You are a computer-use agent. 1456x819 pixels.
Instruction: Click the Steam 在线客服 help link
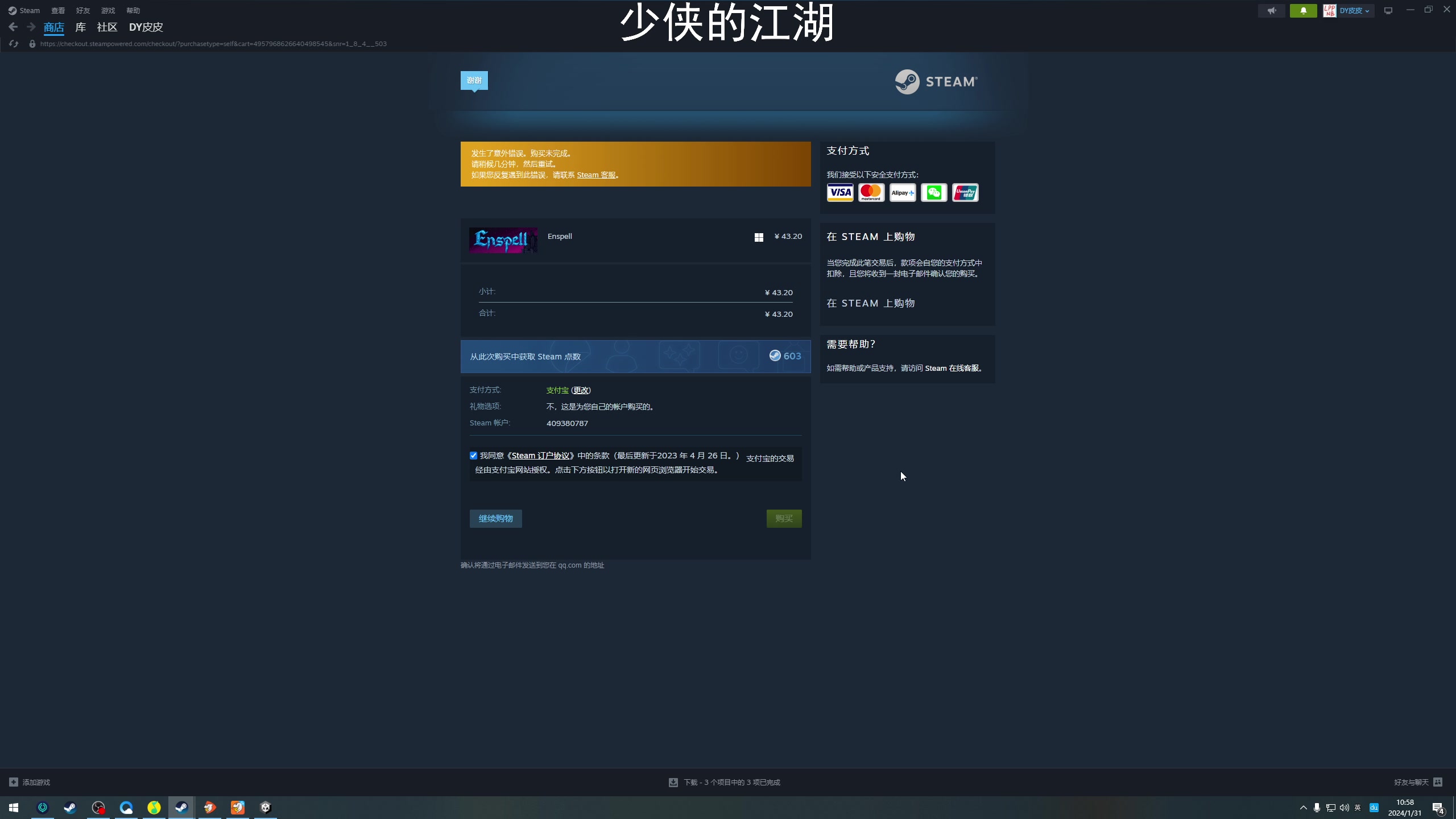coord(952,368)
